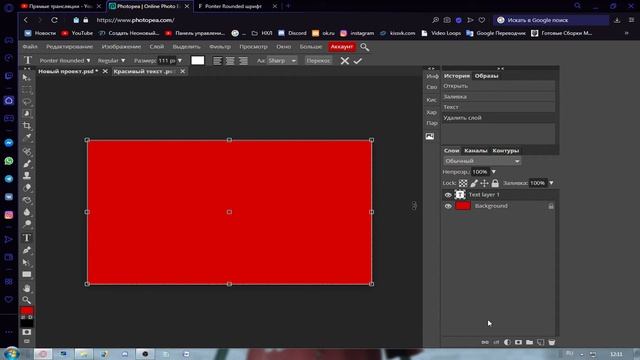Toggle Quick Mask mode icon
The image size is (640, 360).
coord(27,332)
